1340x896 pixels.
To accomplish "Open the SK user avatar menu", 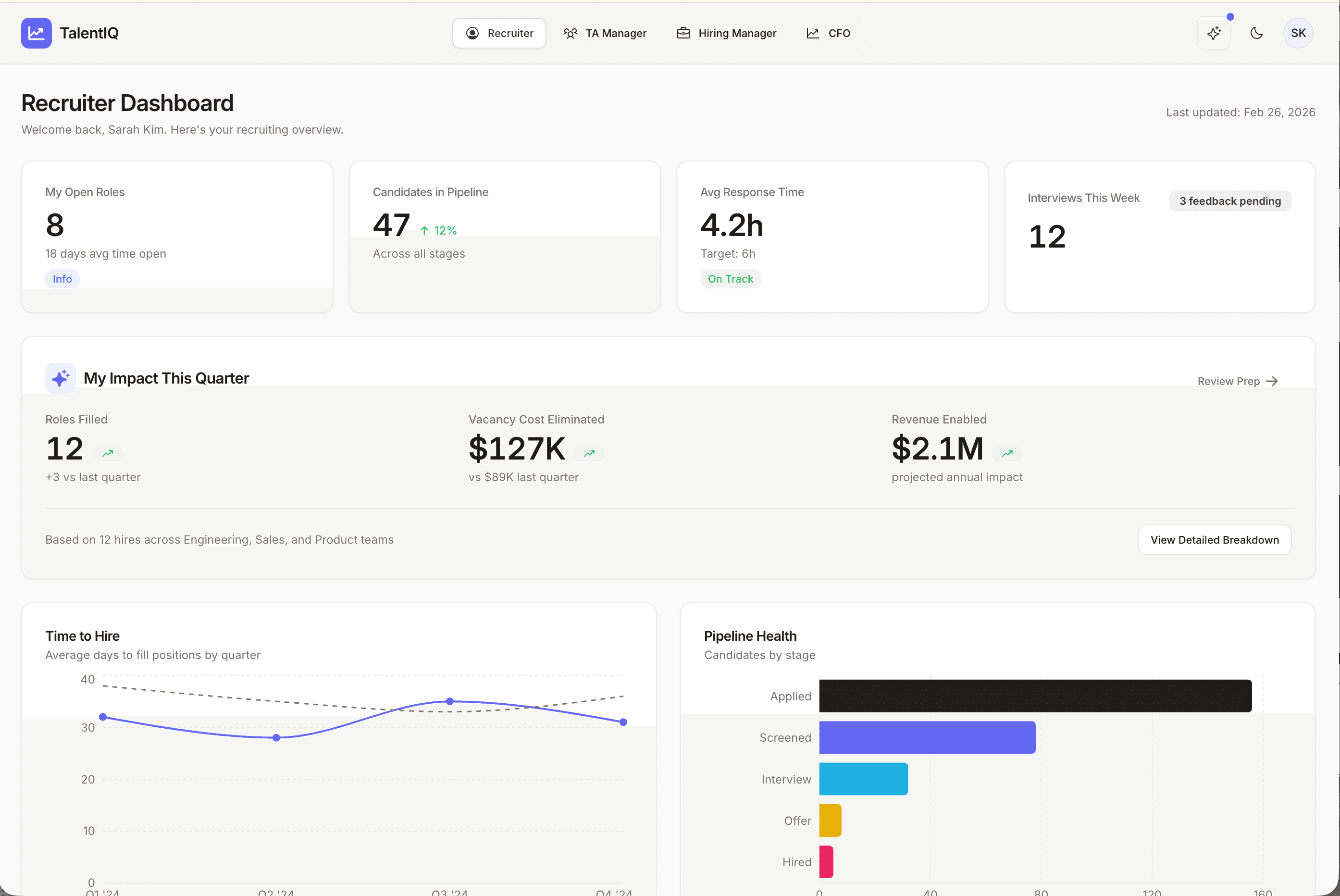I will tap(1298, 33).
